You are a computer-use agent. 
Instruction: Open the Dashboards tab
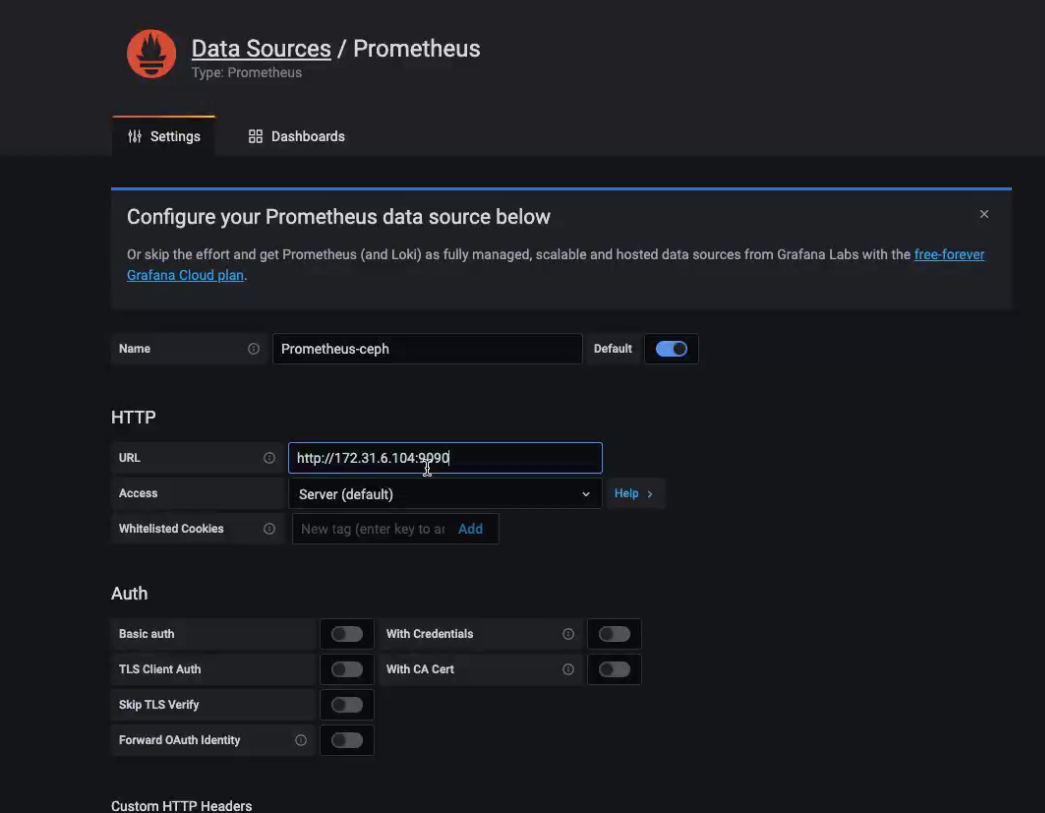tap(297, 137)
